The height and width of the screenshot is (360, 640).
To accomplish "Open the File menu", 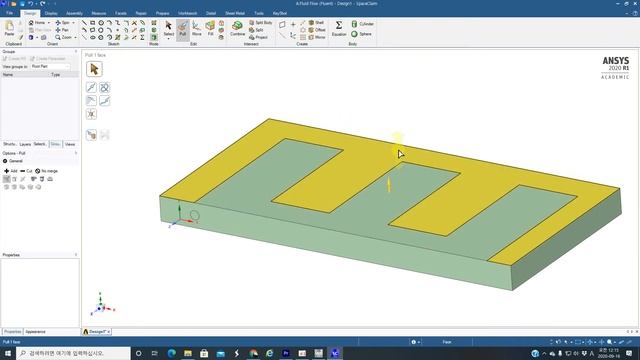I will point(9,13).
